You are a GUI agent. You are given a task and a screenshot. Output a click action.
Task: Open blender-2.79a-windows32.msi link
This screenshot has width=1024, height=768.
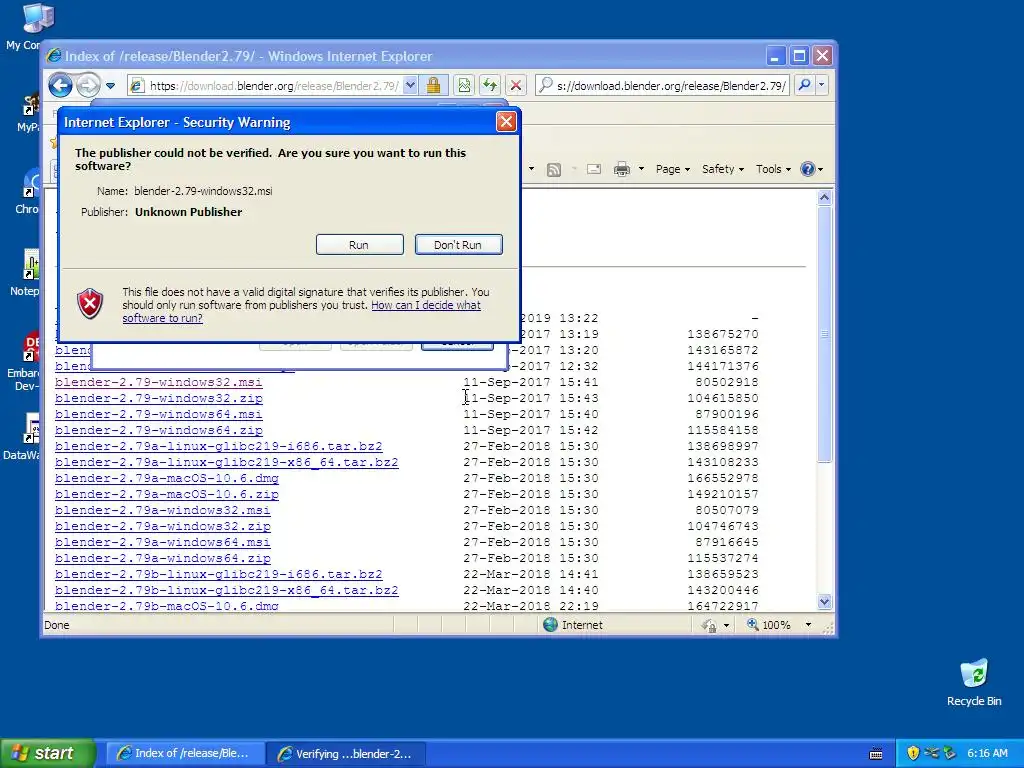click(x=163, y=510)
